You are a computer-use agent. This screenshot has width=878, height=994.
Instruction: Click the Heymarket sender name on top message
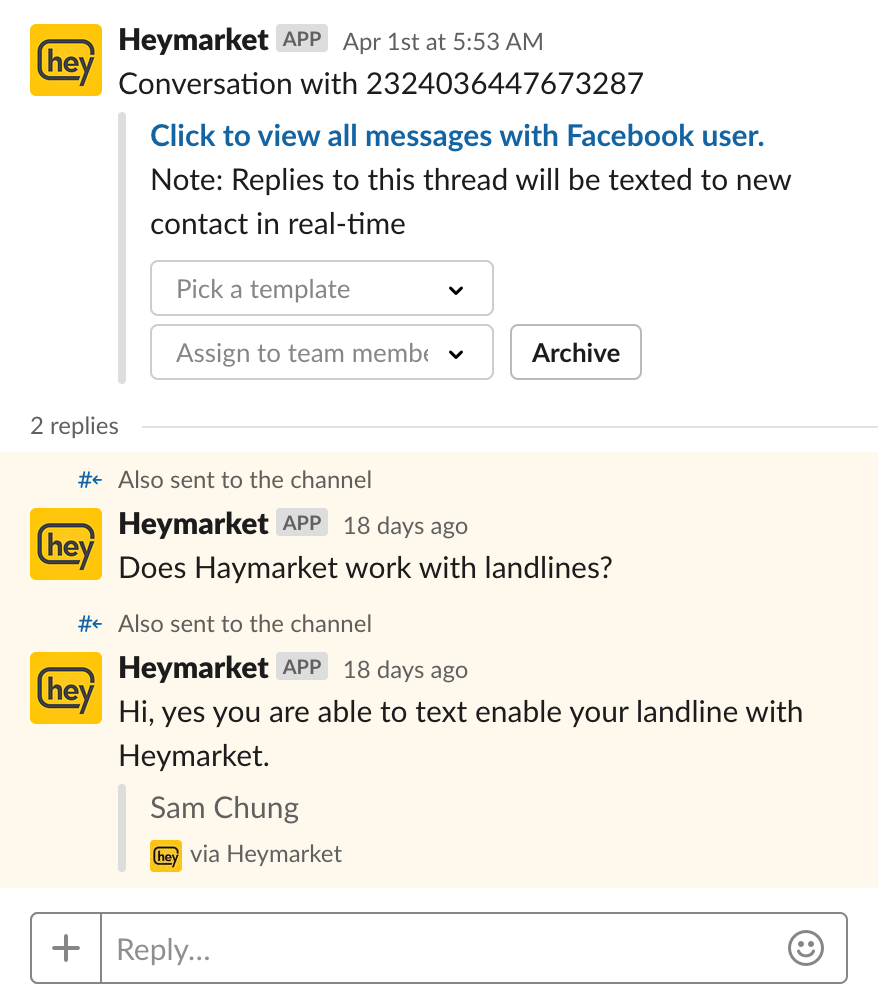[x=193, y=40]
